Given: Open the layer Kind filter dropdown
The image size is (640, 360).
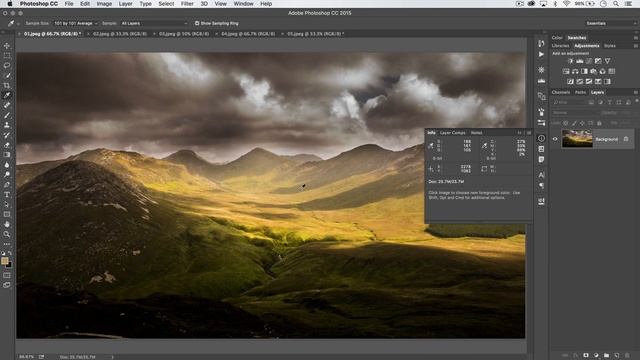Looking at the screenshot, I should (569, 102).
